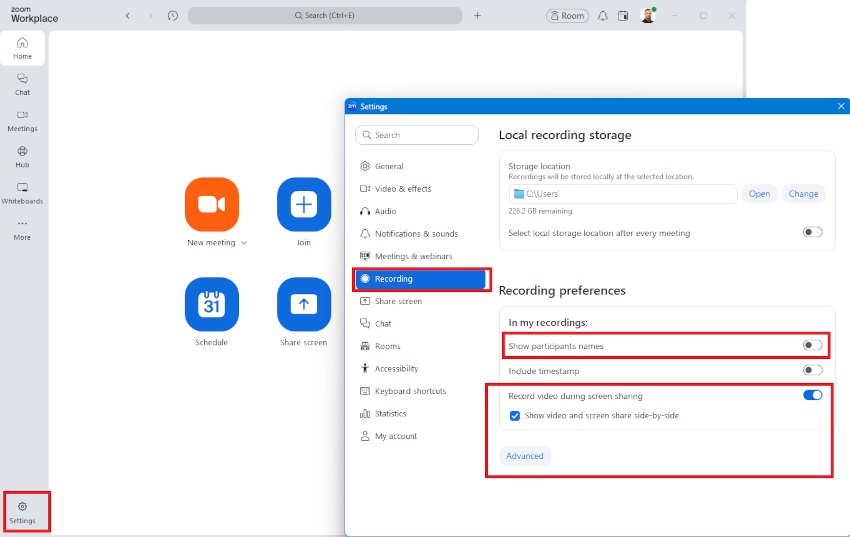Viewport: 850px width, 537px height.
Task: Toggle Select local storage location after every meeting
Action: 812,232
